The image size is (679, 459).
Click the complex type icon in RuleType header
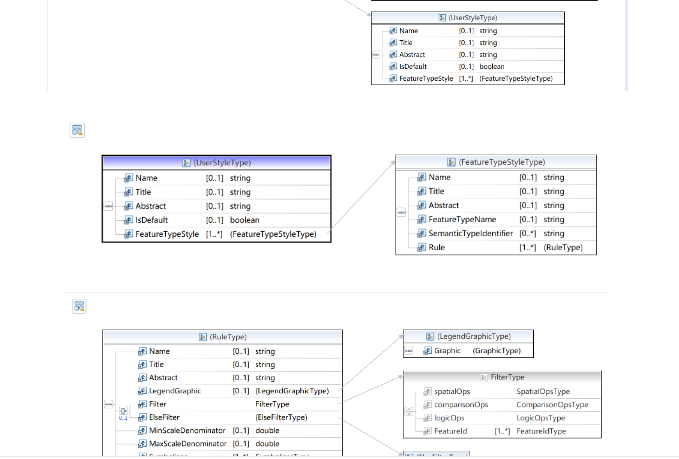[203, 337]
